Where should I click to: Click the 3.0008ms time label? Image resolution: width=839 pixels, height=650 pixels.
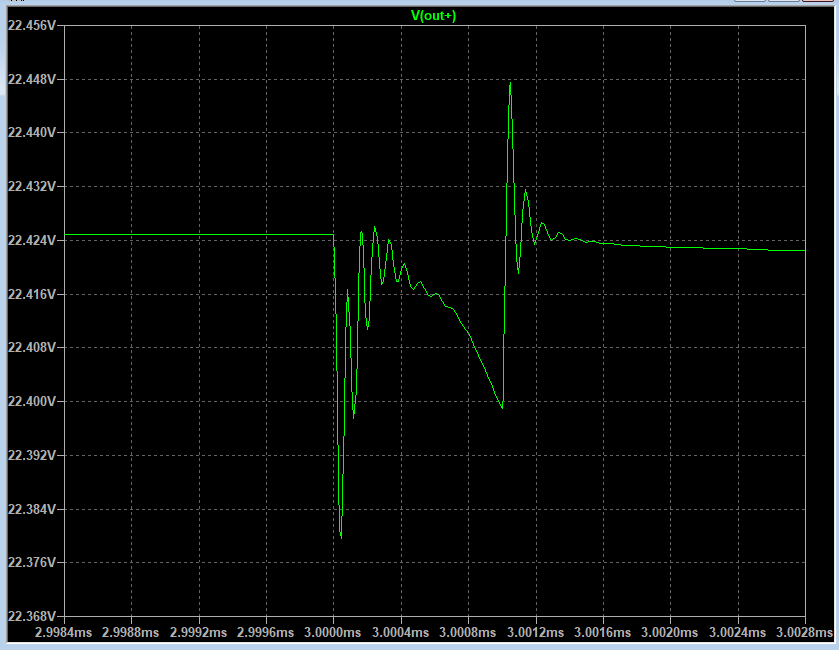coord(468,632)
